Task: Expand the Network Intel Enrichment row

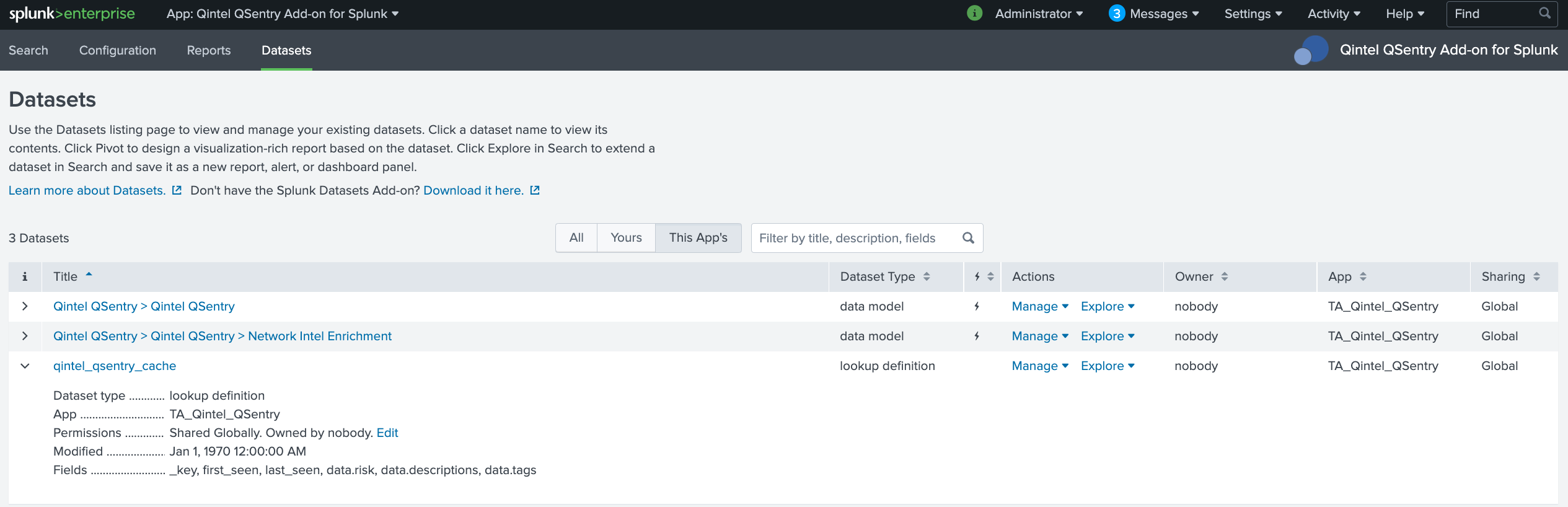Action: [25, 336]
